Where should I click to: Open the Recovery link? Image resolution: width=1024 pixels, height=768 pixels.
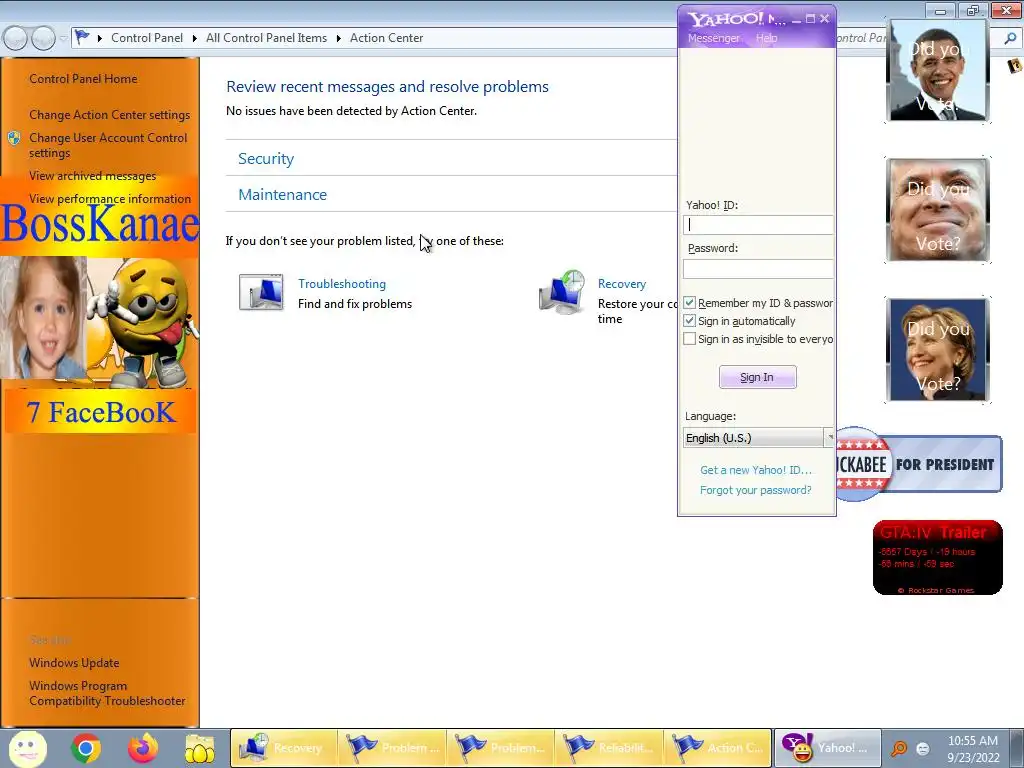[622, 283]
